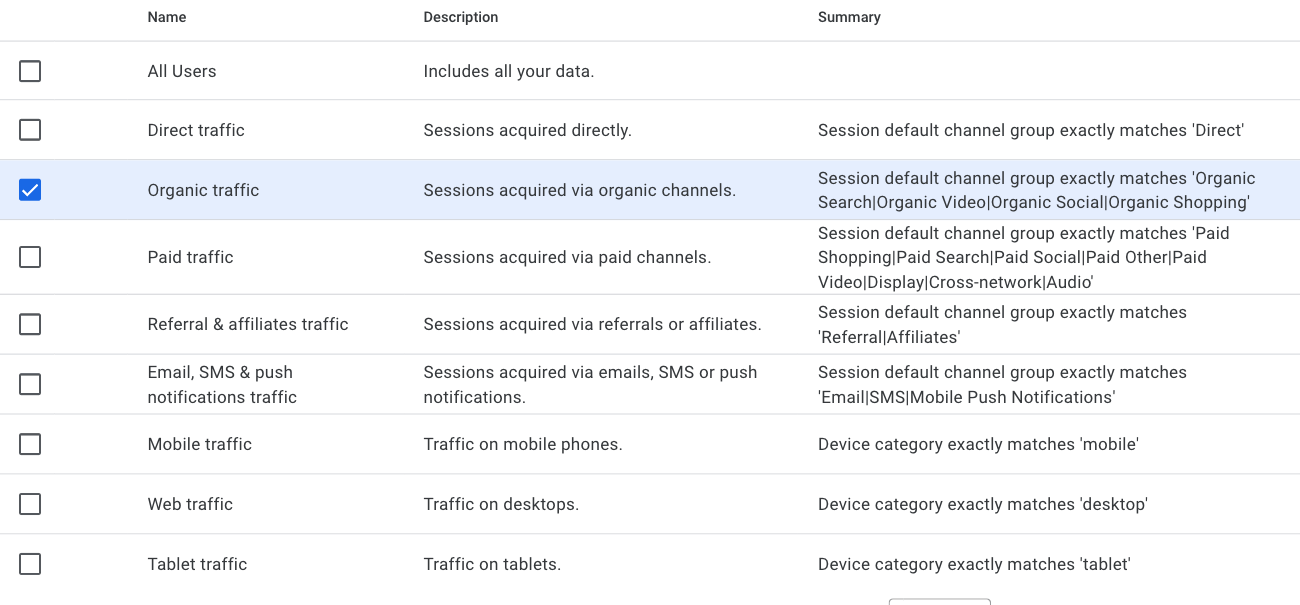The width and height of the screenshot is (1300, 605).
Task: Click the Tablet traffic summary text
Action: pyautogui.click(x=973, y=564)
